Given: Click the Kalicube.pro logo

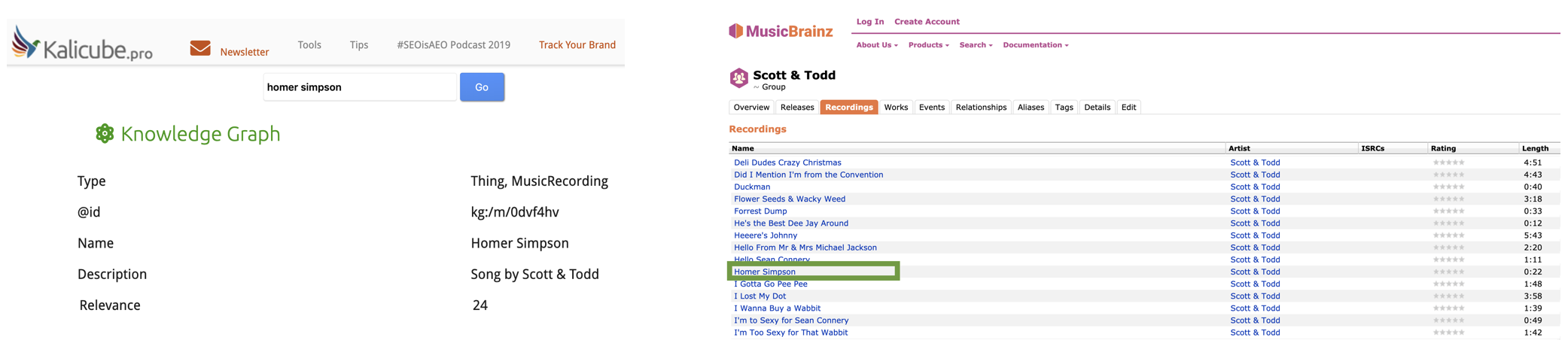Looking at the screenshot, I should (83, 45).
